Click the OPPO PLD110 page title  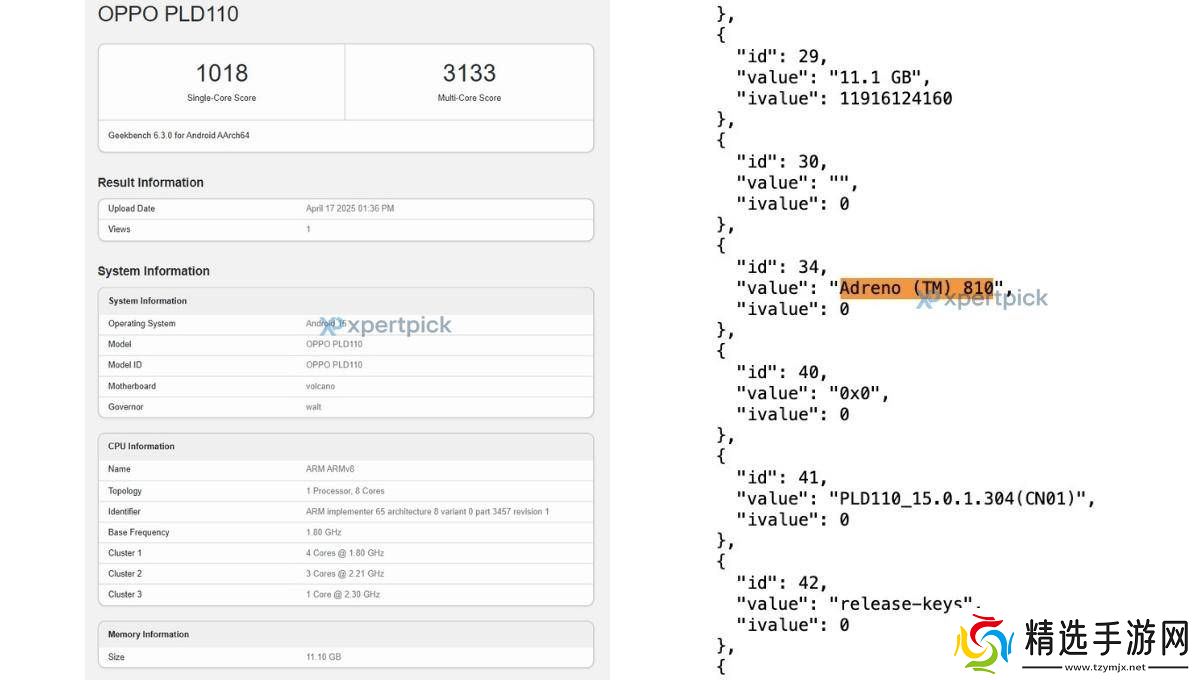click(x=168, y=14)
